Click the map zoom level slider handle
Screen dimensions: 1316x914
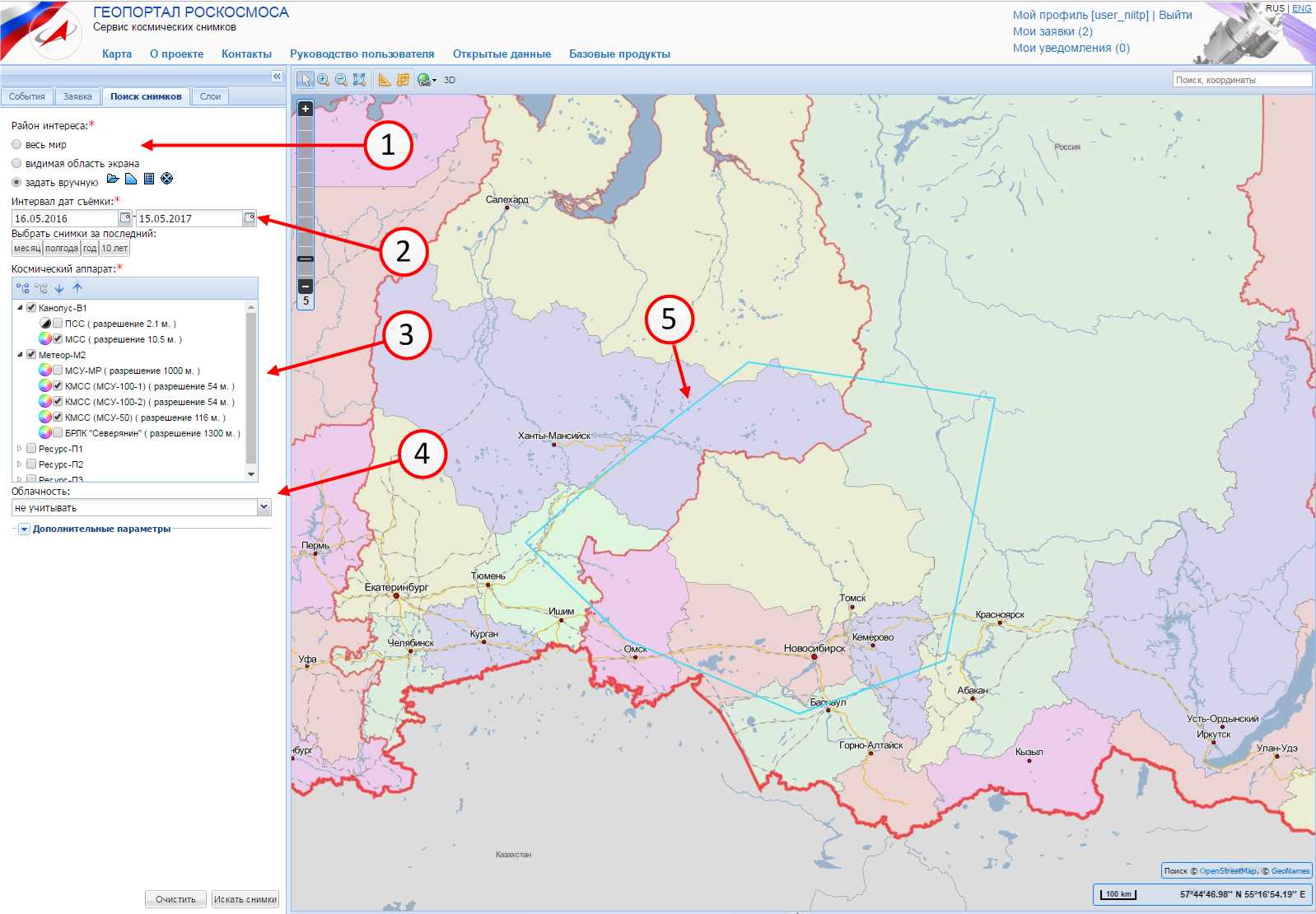(x=306, y=259)
